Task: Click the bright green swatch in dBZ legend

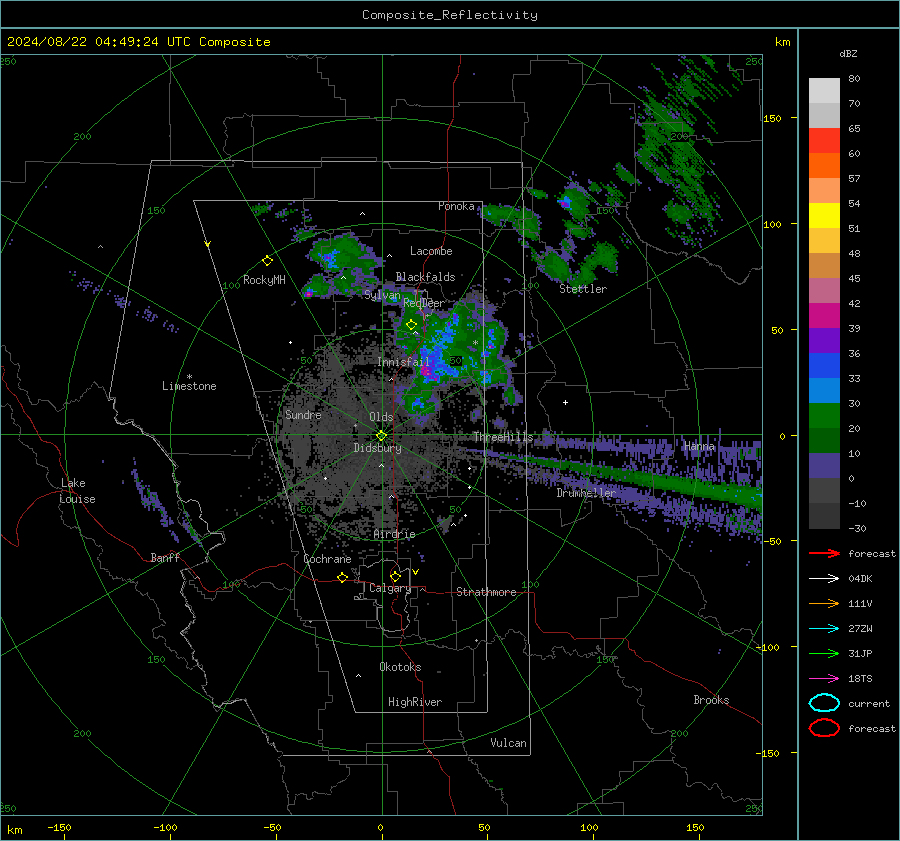Action: pos(824,416)
